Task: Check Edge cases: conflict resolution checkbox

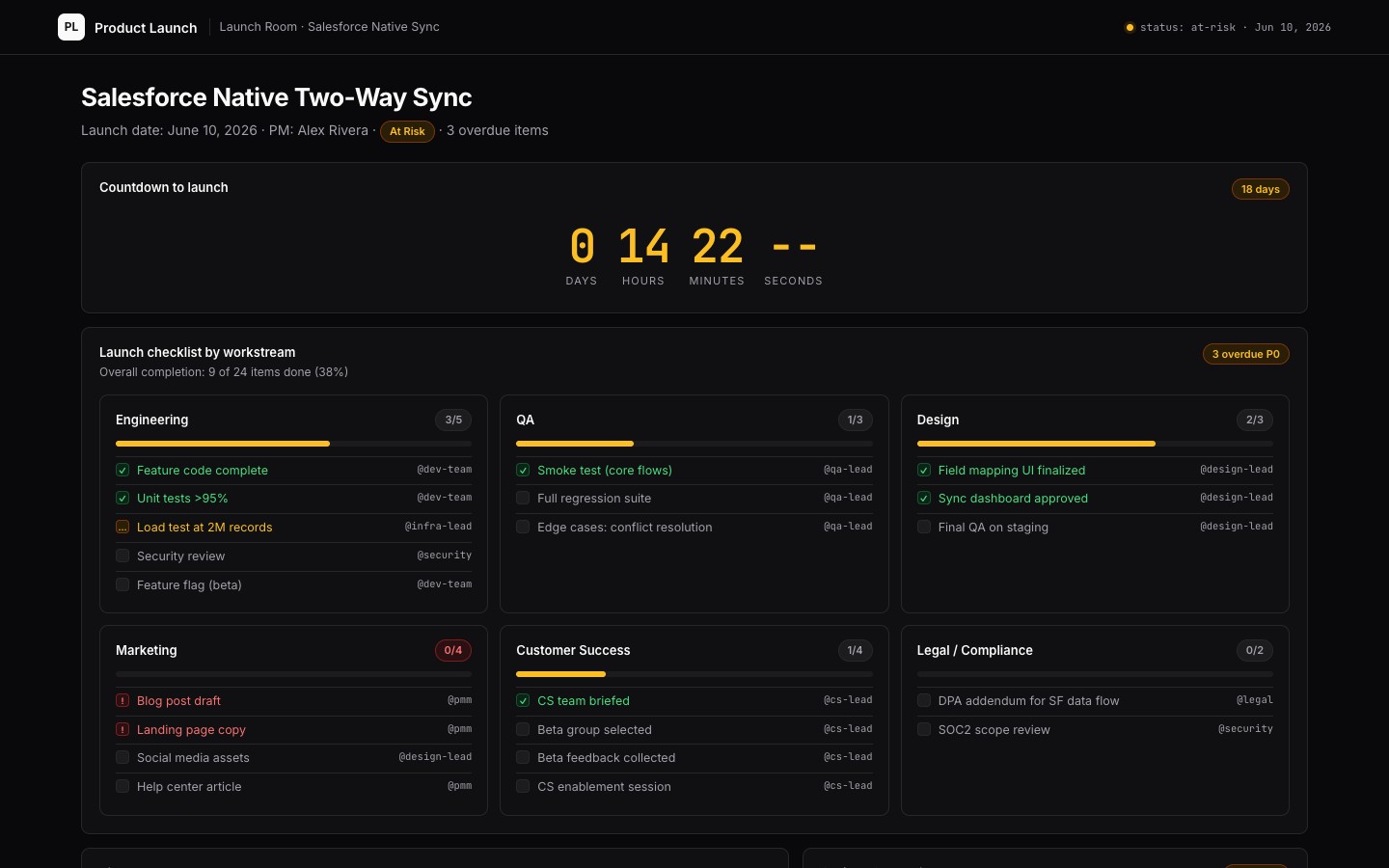Action: tap(523, 527)
